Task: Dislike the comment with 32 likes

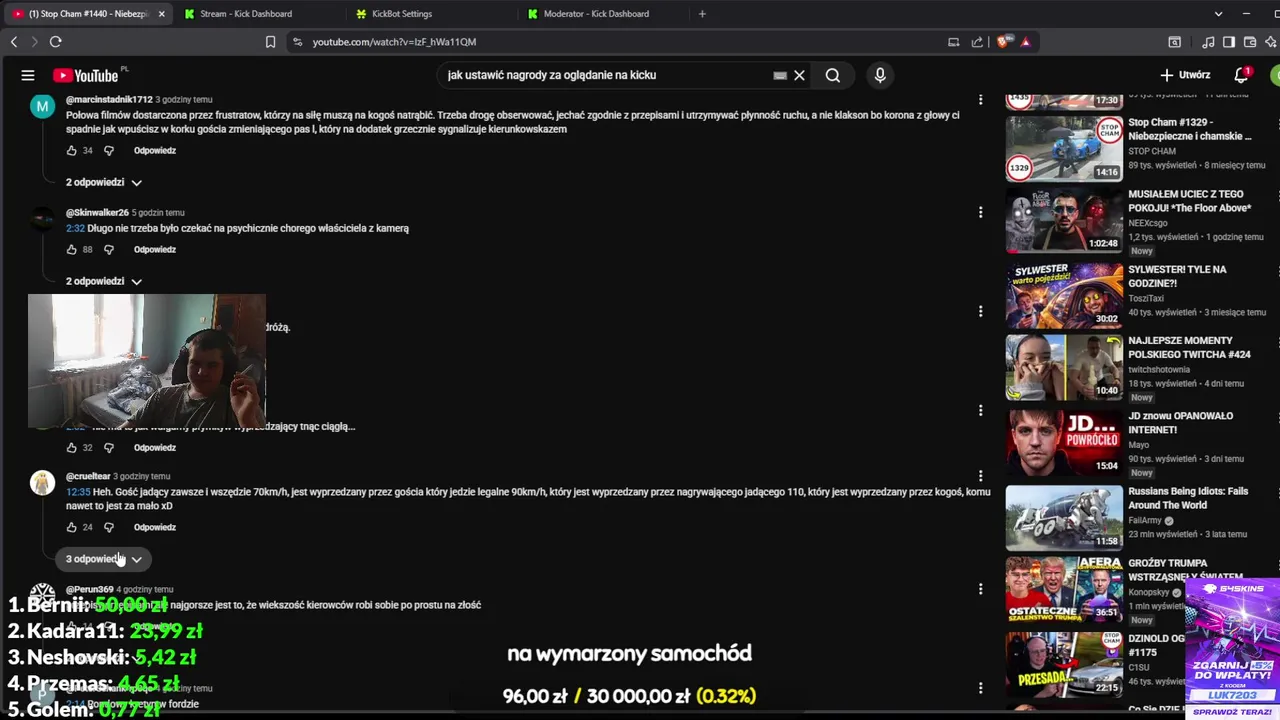Action: tap(109, 447)
